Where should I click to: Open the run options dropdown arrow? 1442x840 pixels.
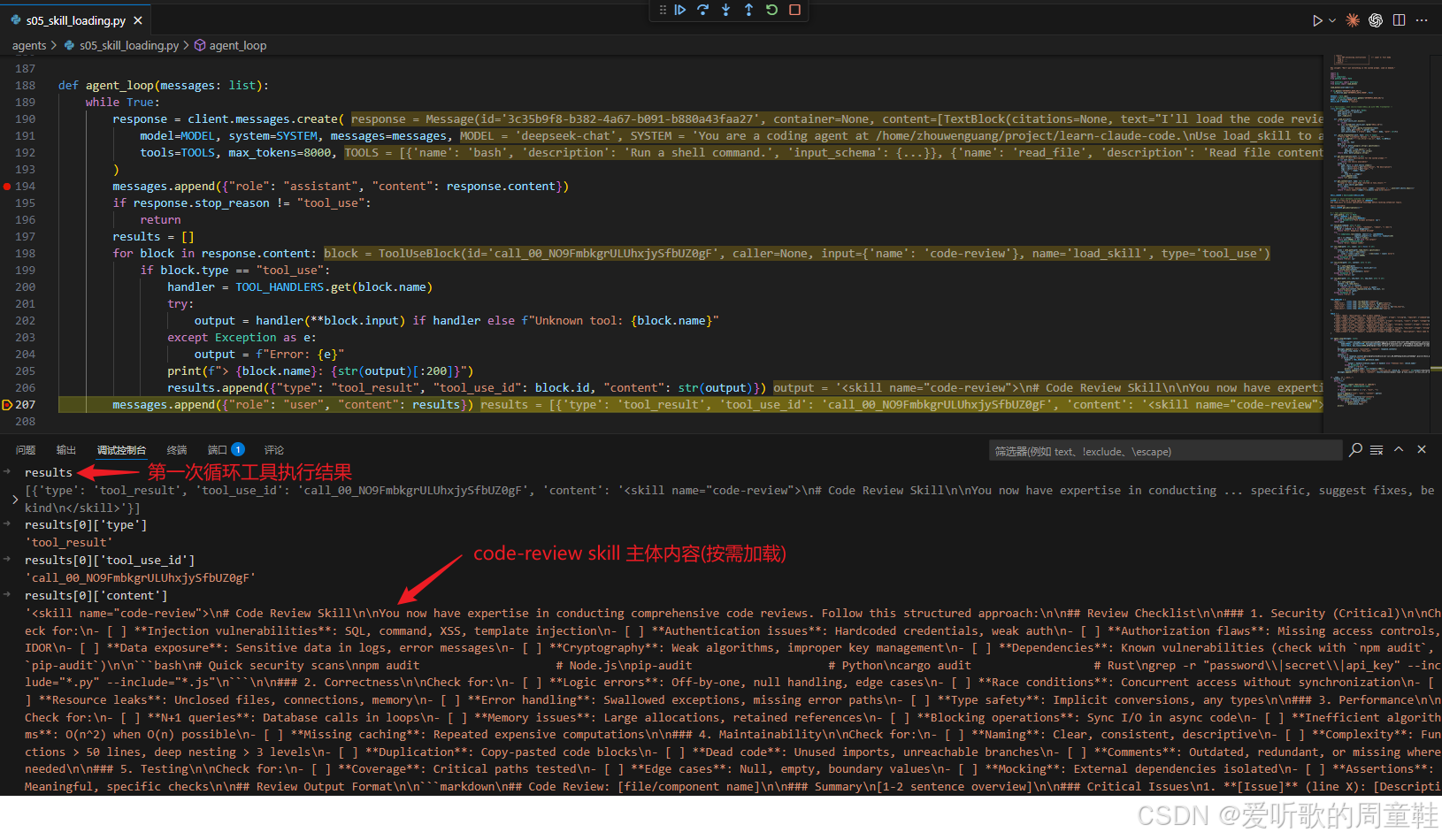click(1331, 20)
